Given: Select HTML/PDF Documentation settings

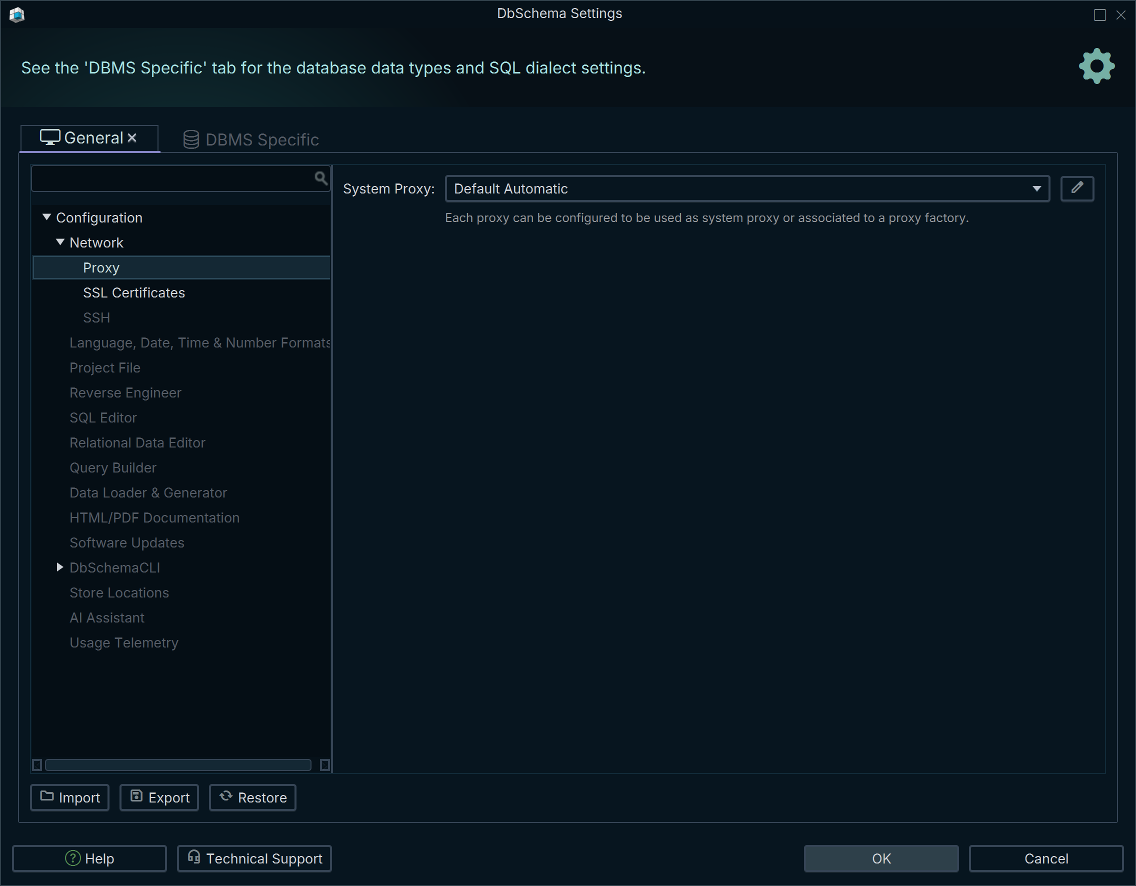Looking at the screenshot, I should coord(154,517).
